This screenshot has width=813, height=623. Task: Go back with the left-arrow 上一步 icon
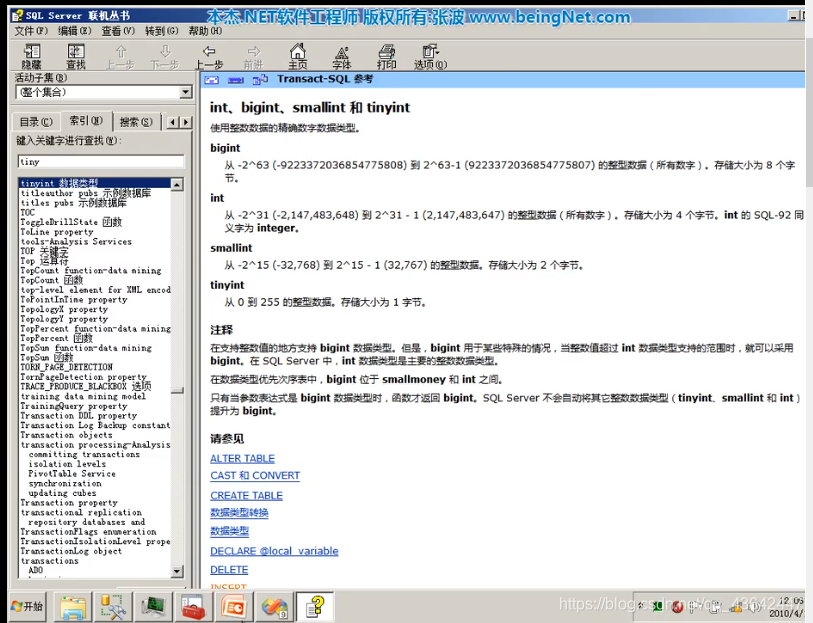209,56
